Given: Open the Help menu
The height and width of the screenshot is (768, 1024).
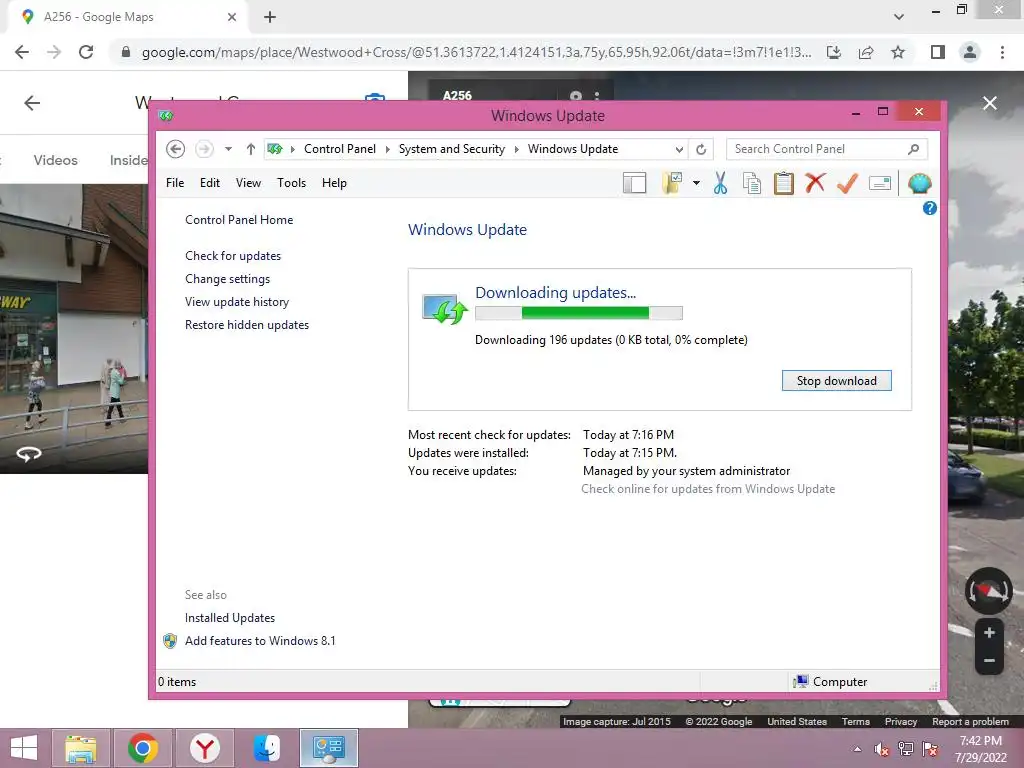Looking at the screenshot, I should point(334,183).
